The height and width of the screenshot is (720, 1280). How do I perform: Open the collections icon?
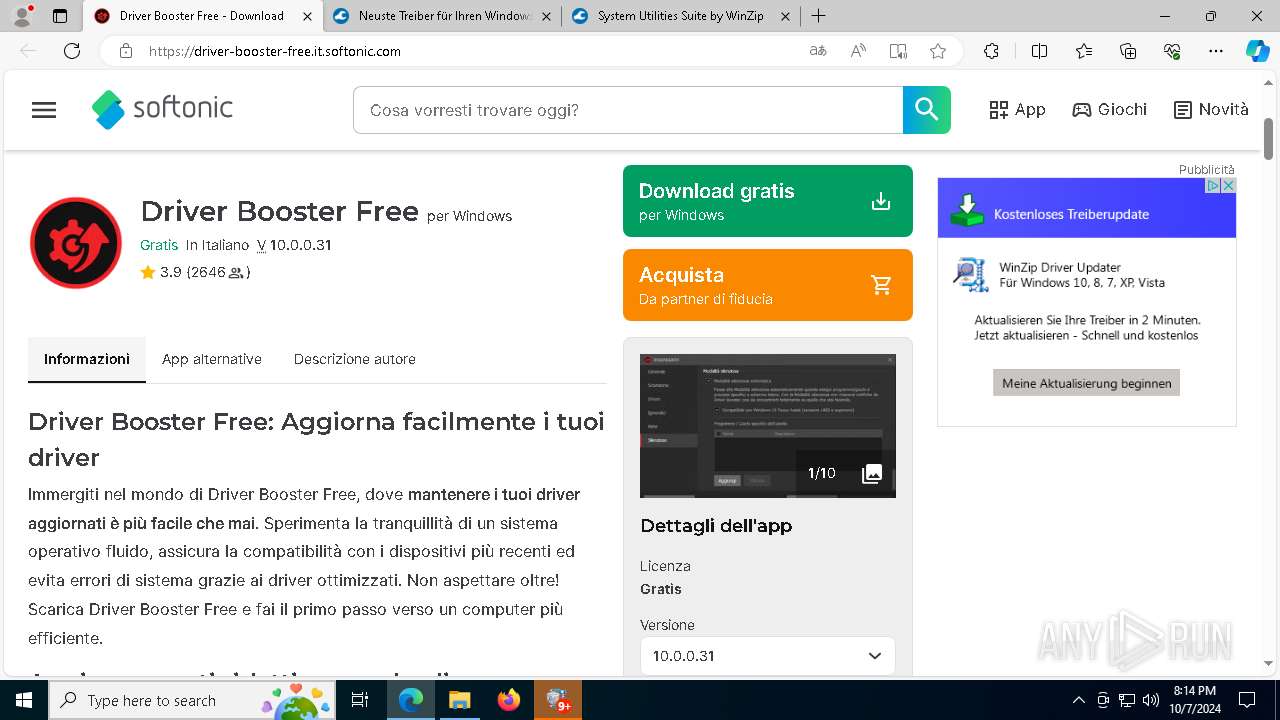(x=1128, y=51)
